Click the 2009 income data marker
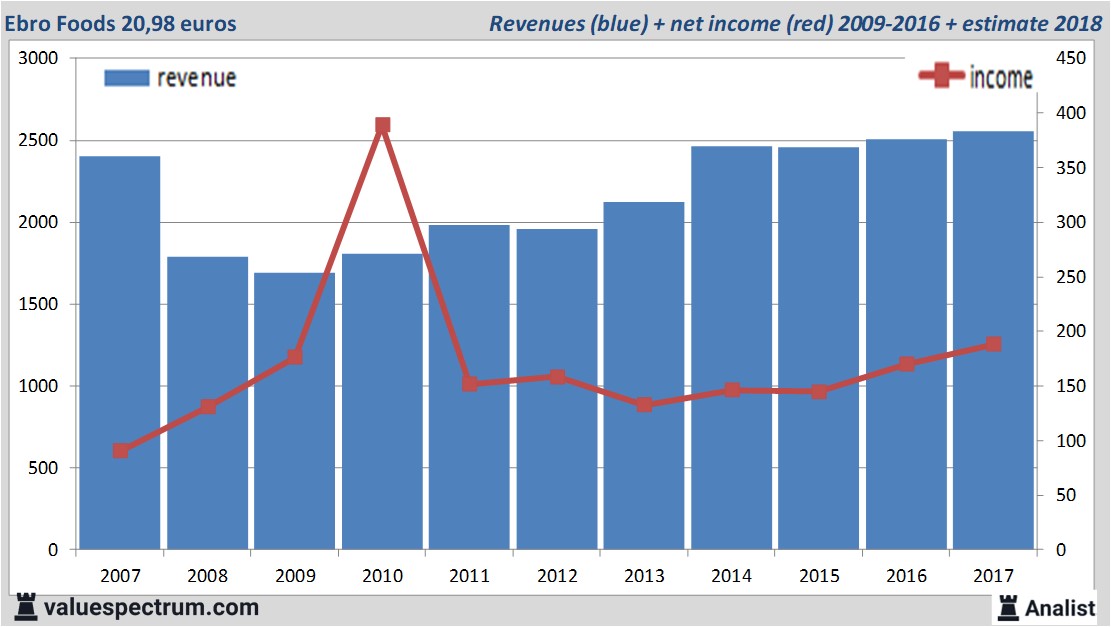 click(295, 357)
